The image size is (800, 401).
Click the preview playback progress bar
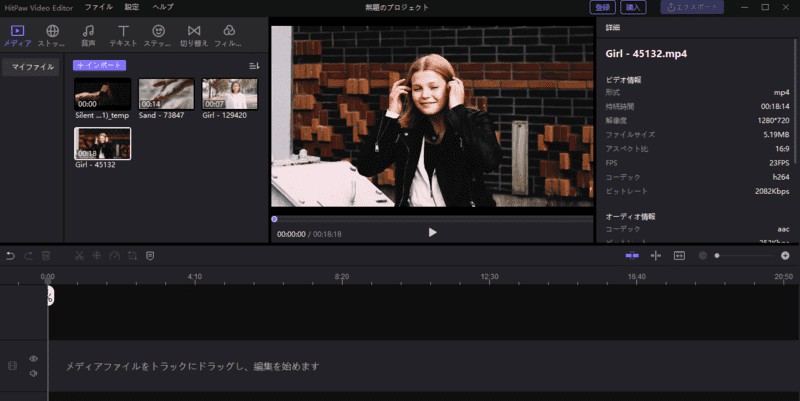point(433,219)
